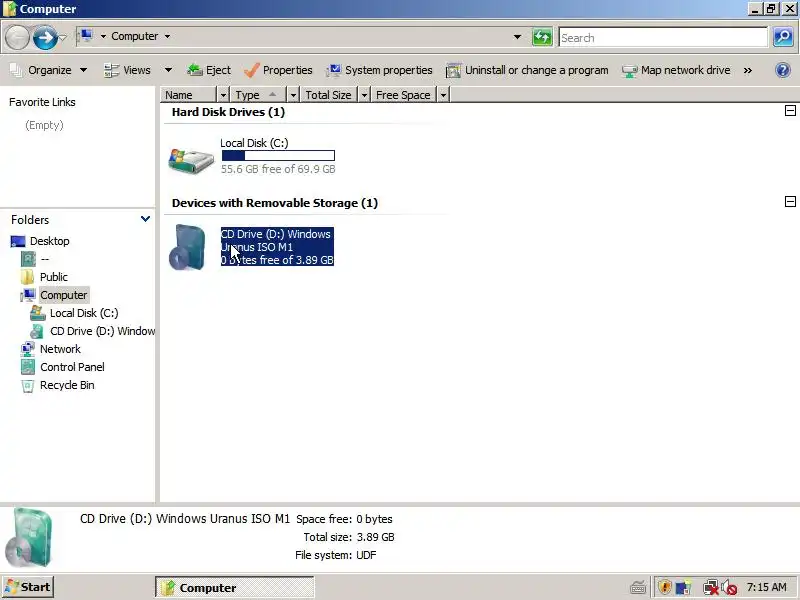Screen dimensions: 800x600
Task: Collapse the Hard Disk Drives group
Action: click(x=790, y=111)
